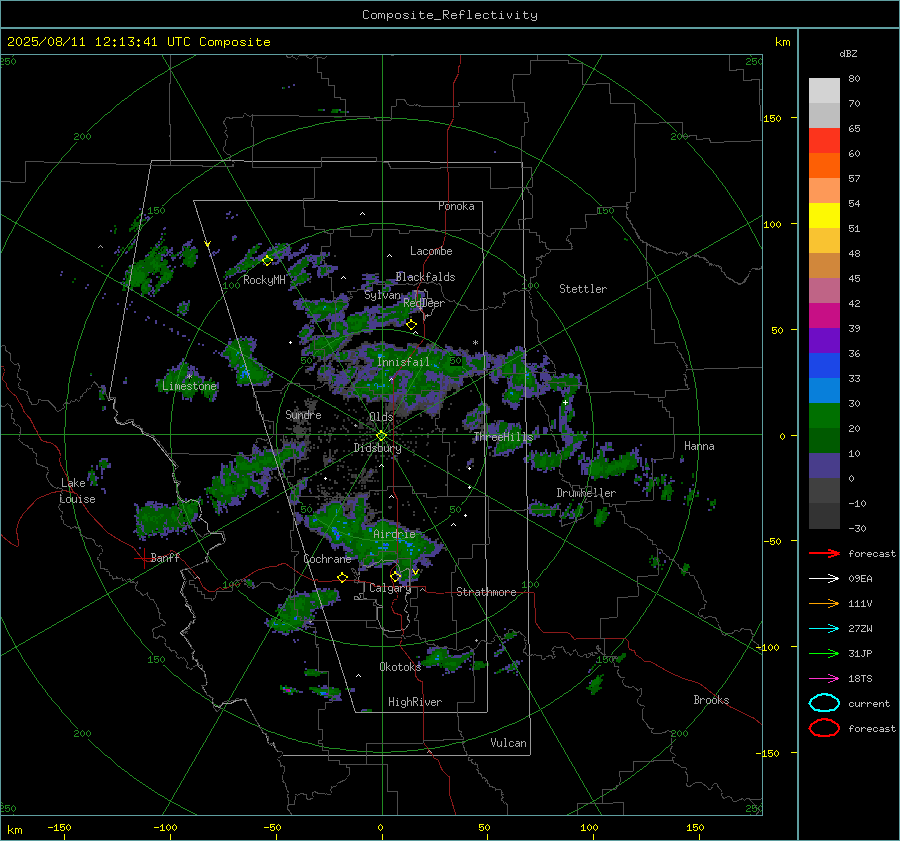Screen dimensions: 900x841
Task: Select the 36 dBZ purple color swatch
Action: click(x=824, y=340)
